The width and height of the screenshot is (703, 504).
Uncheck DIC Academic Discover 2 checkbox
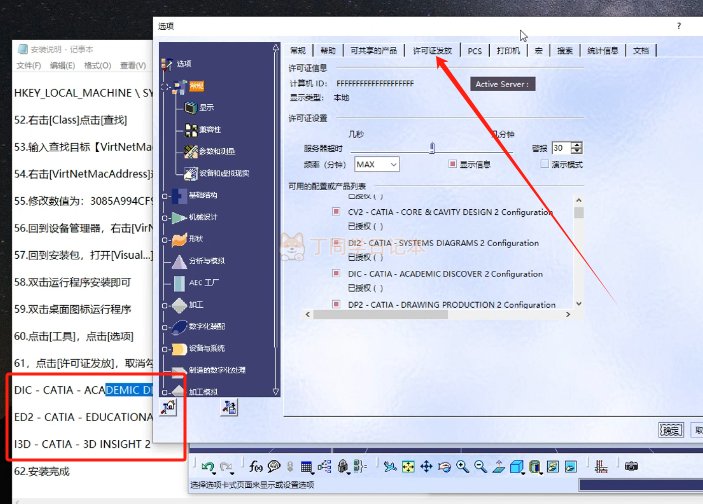336,273
